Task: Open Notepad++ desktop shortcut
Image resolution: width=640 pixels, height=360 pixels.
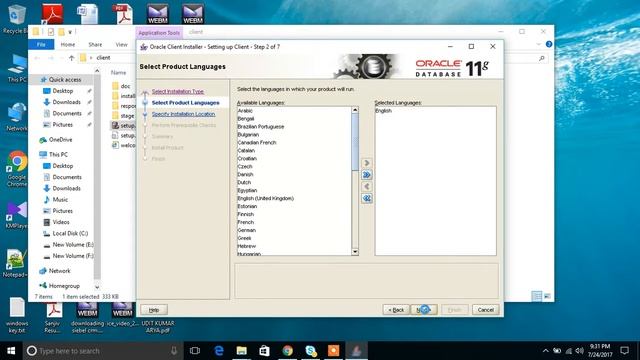Action: pyautogui.click(x=16, y=263)
